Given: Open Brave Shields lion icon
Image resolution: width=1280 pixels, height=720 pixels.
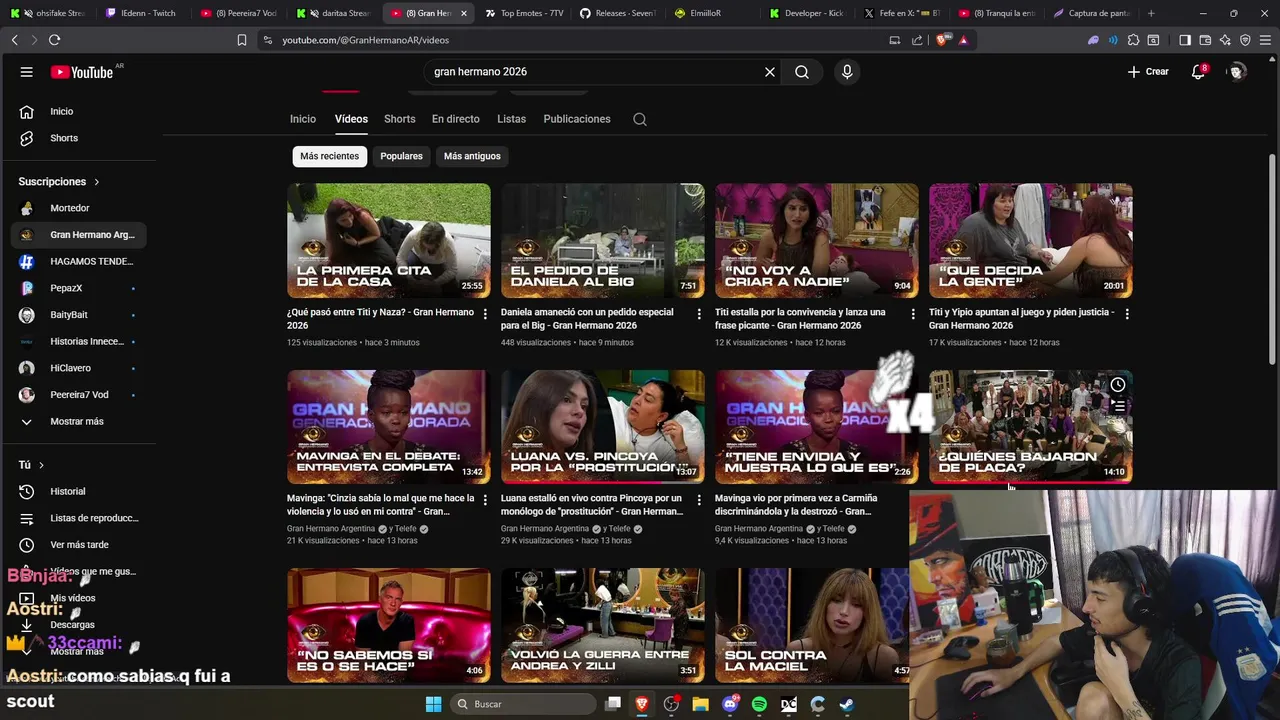Looking at the screenshot, I should coord(941,40).
